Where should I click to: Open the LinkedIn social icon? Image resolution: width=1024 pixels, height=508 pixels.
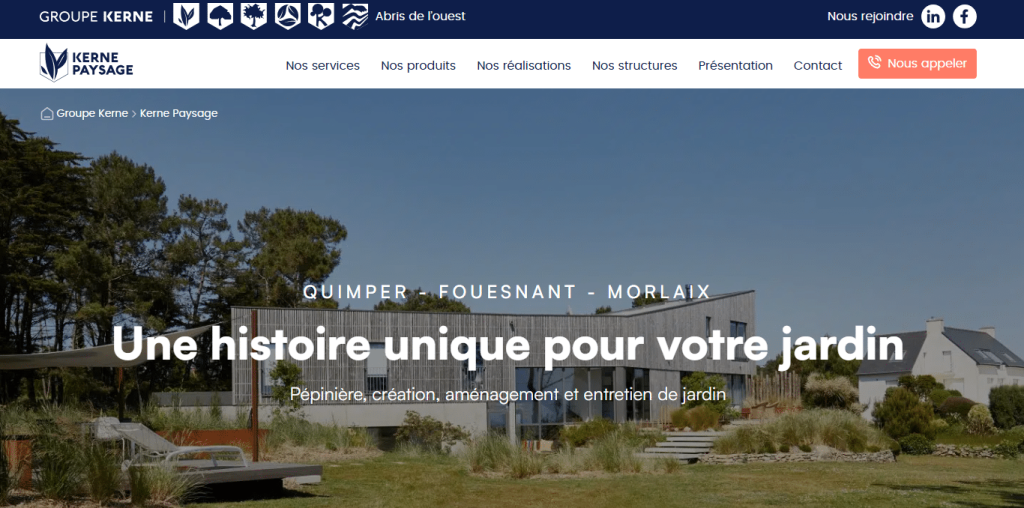(x=932, y=16)
